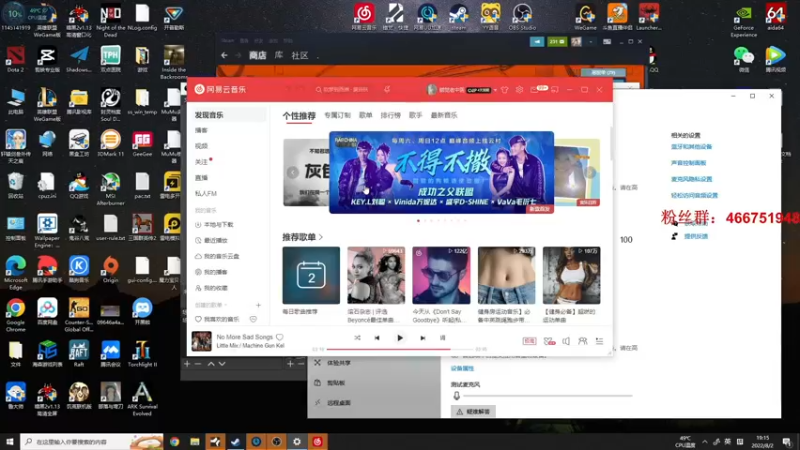Collapse the 创建的歌单 section
The height and width of the screenshot is (450, 800).
pyautogui.click(x=211, y=305)
